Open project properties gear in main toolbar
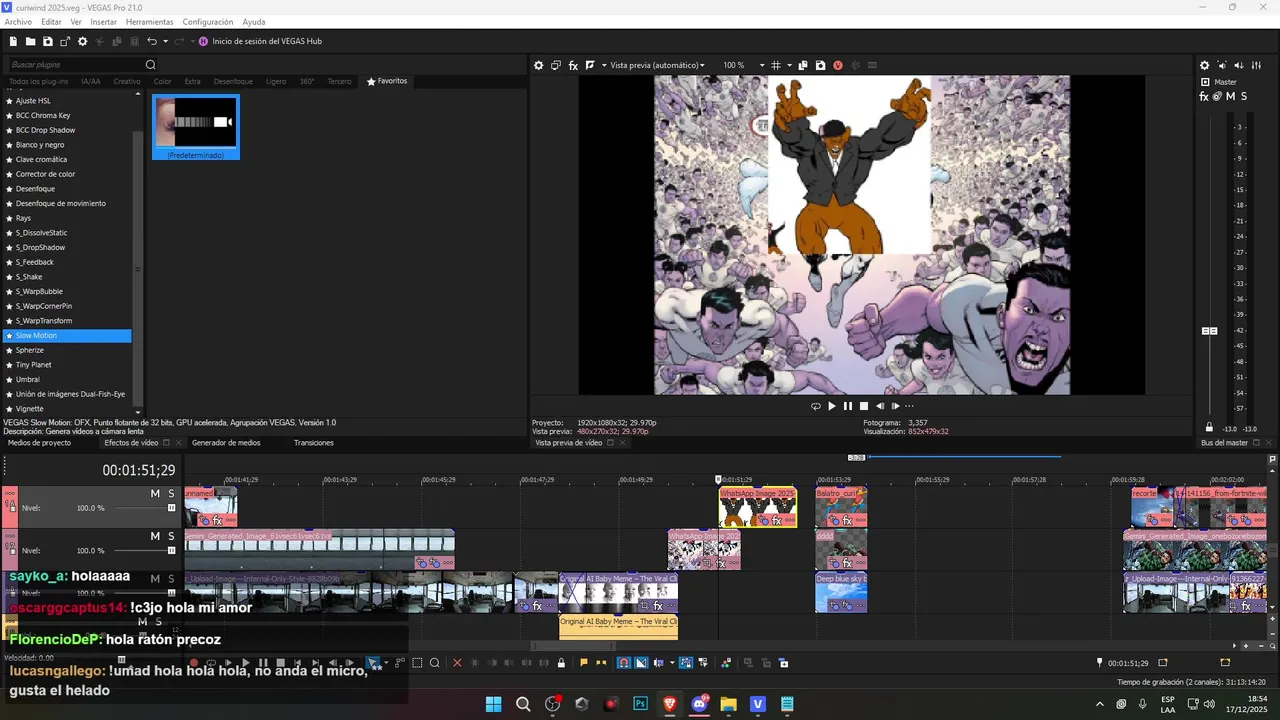1280x720 pixels. click(x=83, y=41)
